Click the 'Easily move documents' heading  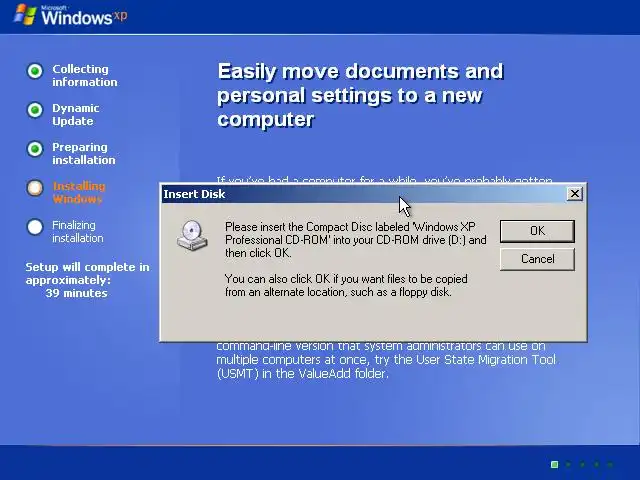click(360, 95)
